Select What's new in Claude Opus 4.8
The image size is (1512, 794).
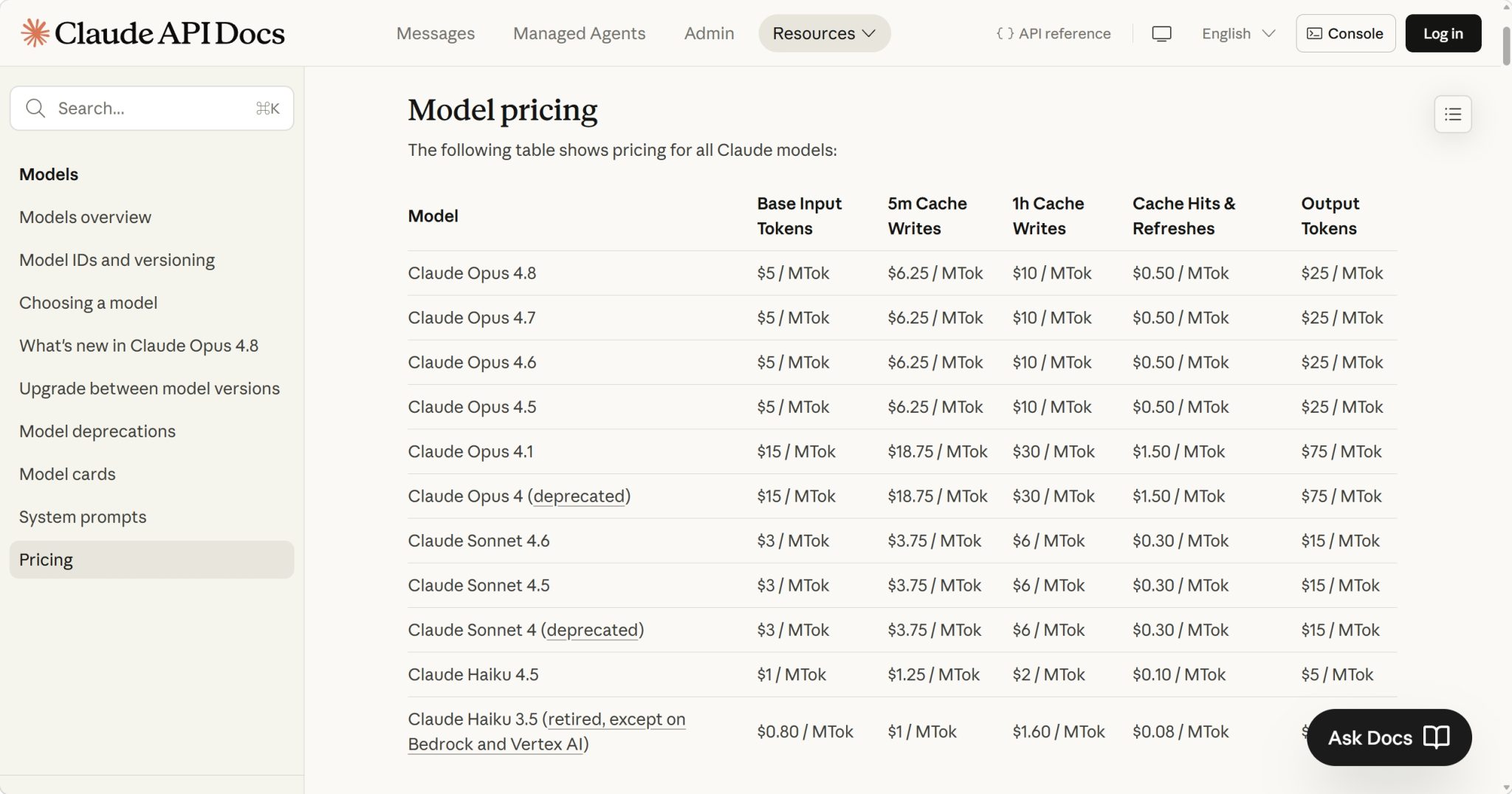[x=139, y=346]
